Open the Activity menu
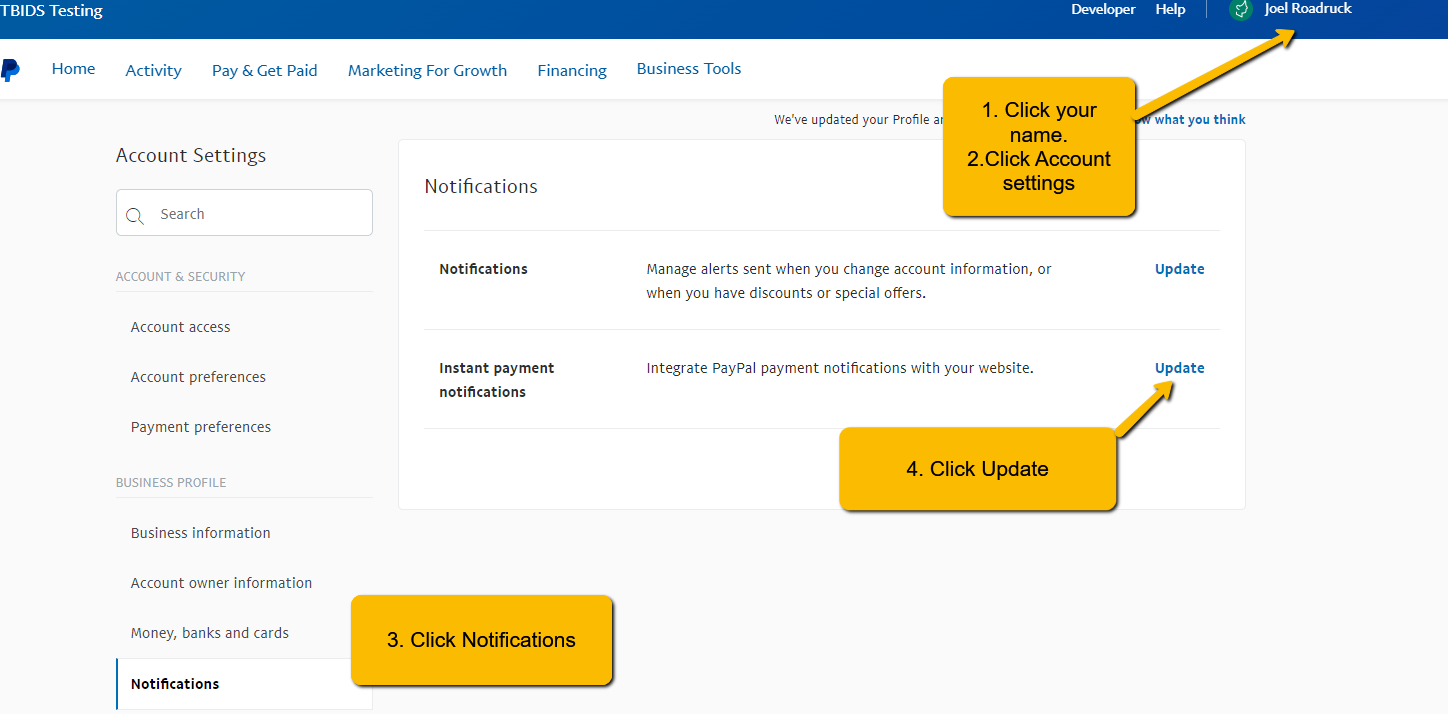1448x714 pixels. pos(153,70)
